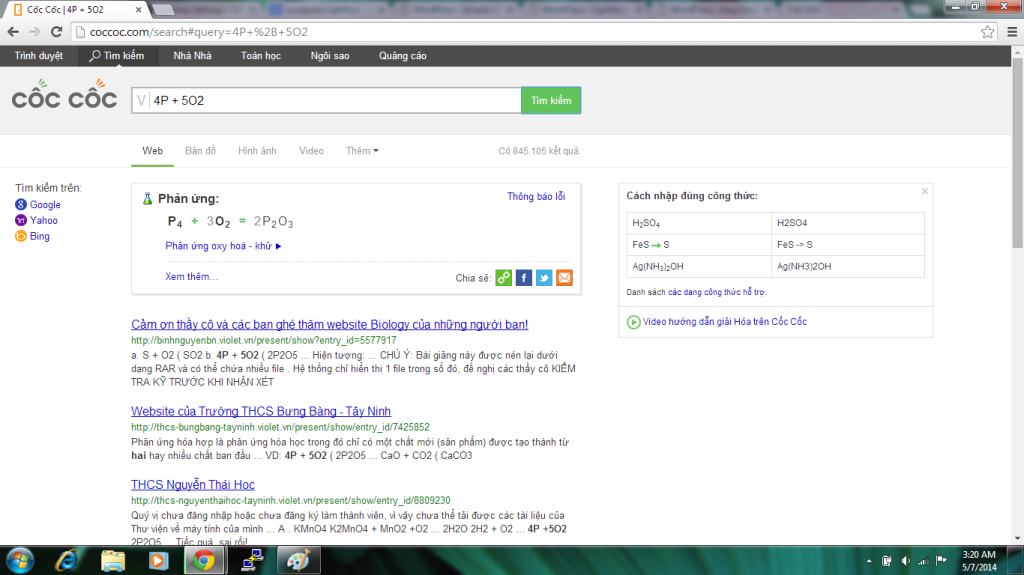Viewport: 1024px width, 575px height.
Task: Click các dạng công thức hỗ trợ link
Action: [716, 292]
